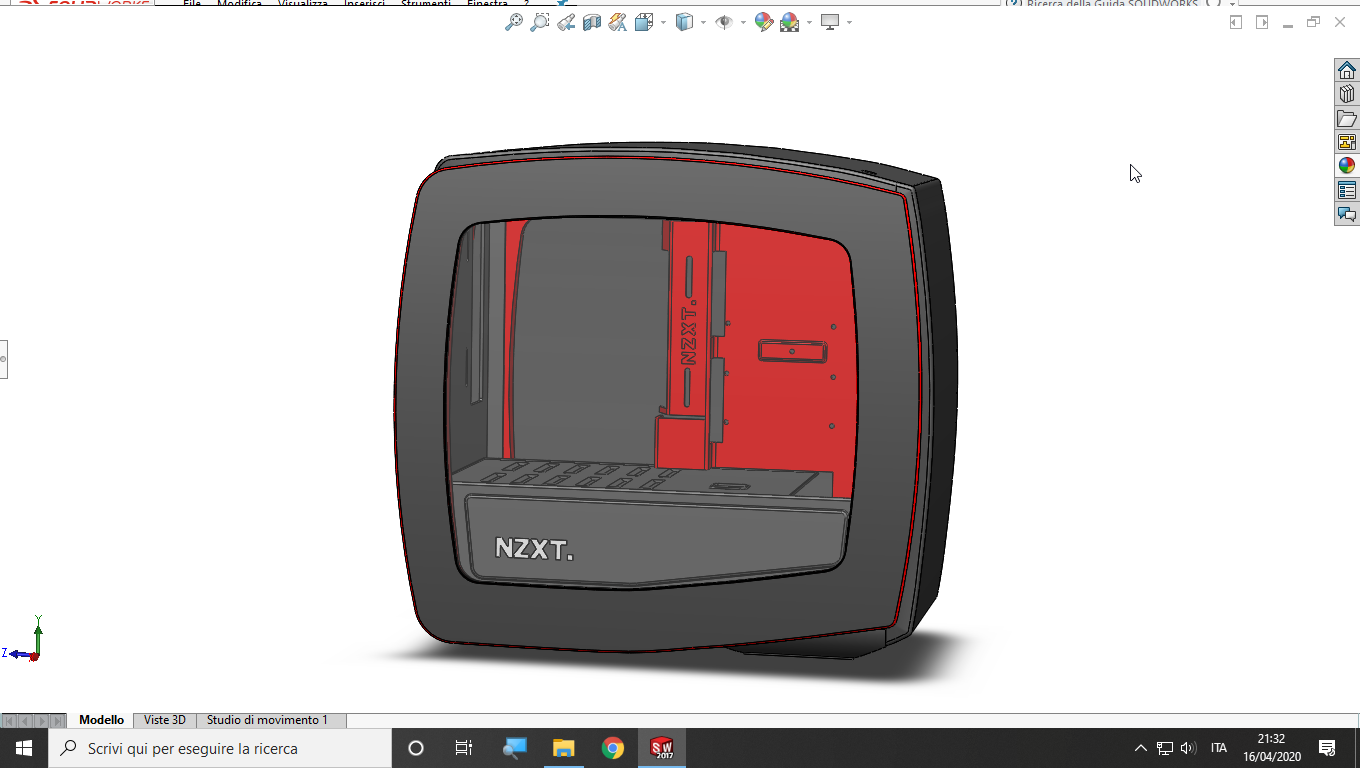Click the collapsed left panel handle
This screenshot has height=768, width=1360.
[x=3, y=358]
